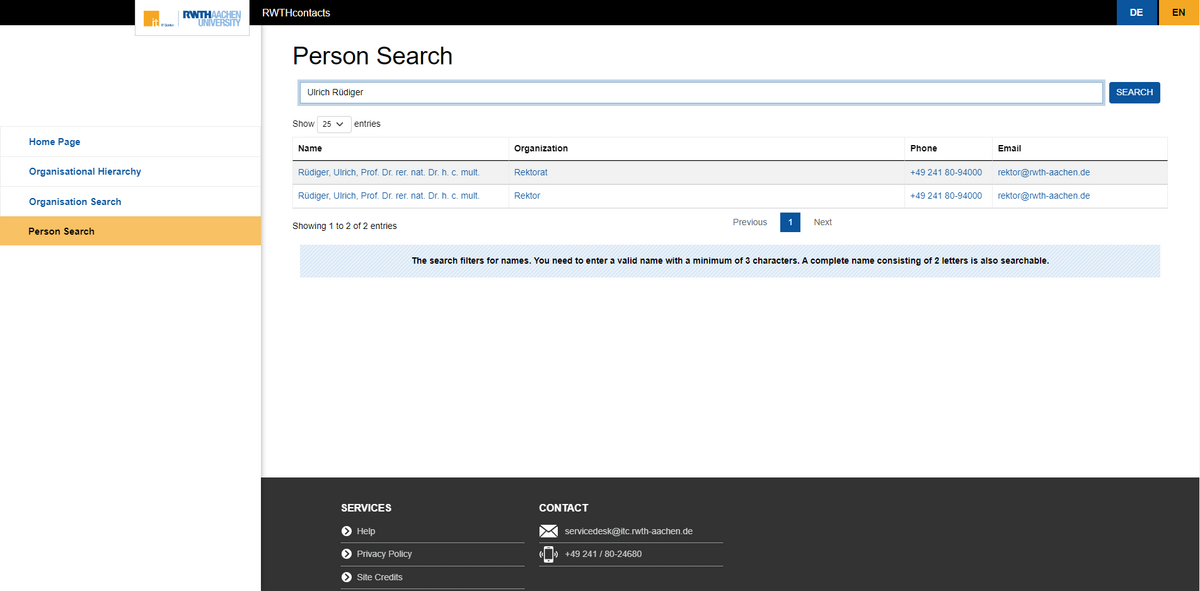Sort by the Name column header
This screenshot has width=1200, height=591.
point(400,149)
